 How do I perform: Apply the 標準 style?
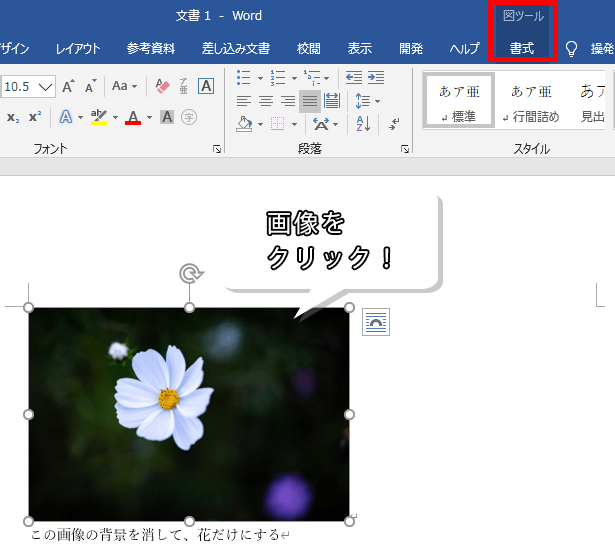tap(459, 100)
